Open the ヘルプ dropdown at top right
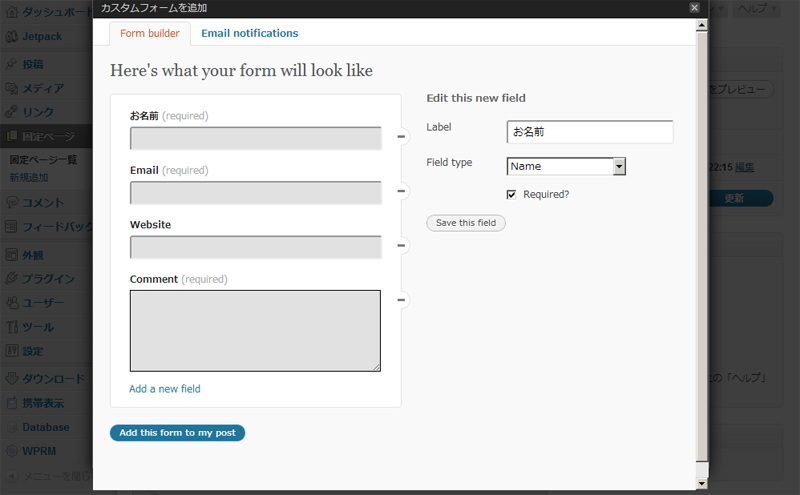The width and height of the screenshot is (800, 495). point(757,8)
